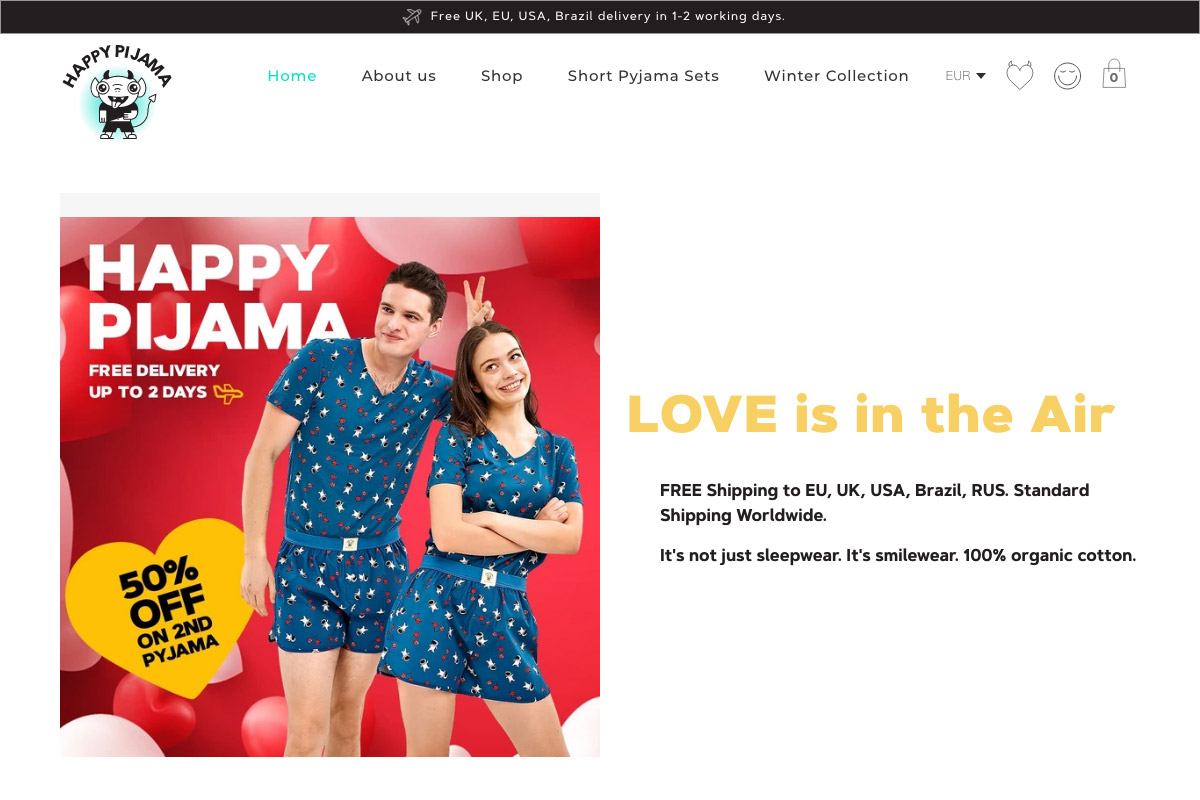Open Short Pyjama Sets menu item

tap(643, 76)
